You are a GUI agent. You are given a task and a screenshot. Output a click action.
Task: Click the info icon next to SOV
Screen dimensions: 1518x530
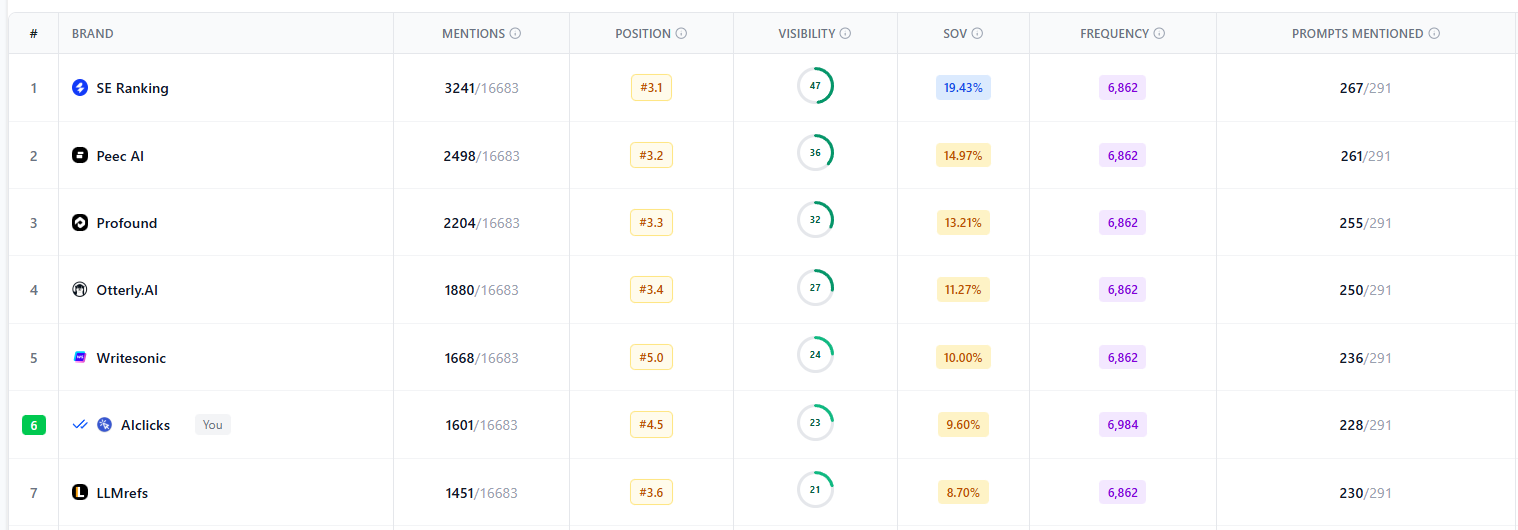coord(977,33)
